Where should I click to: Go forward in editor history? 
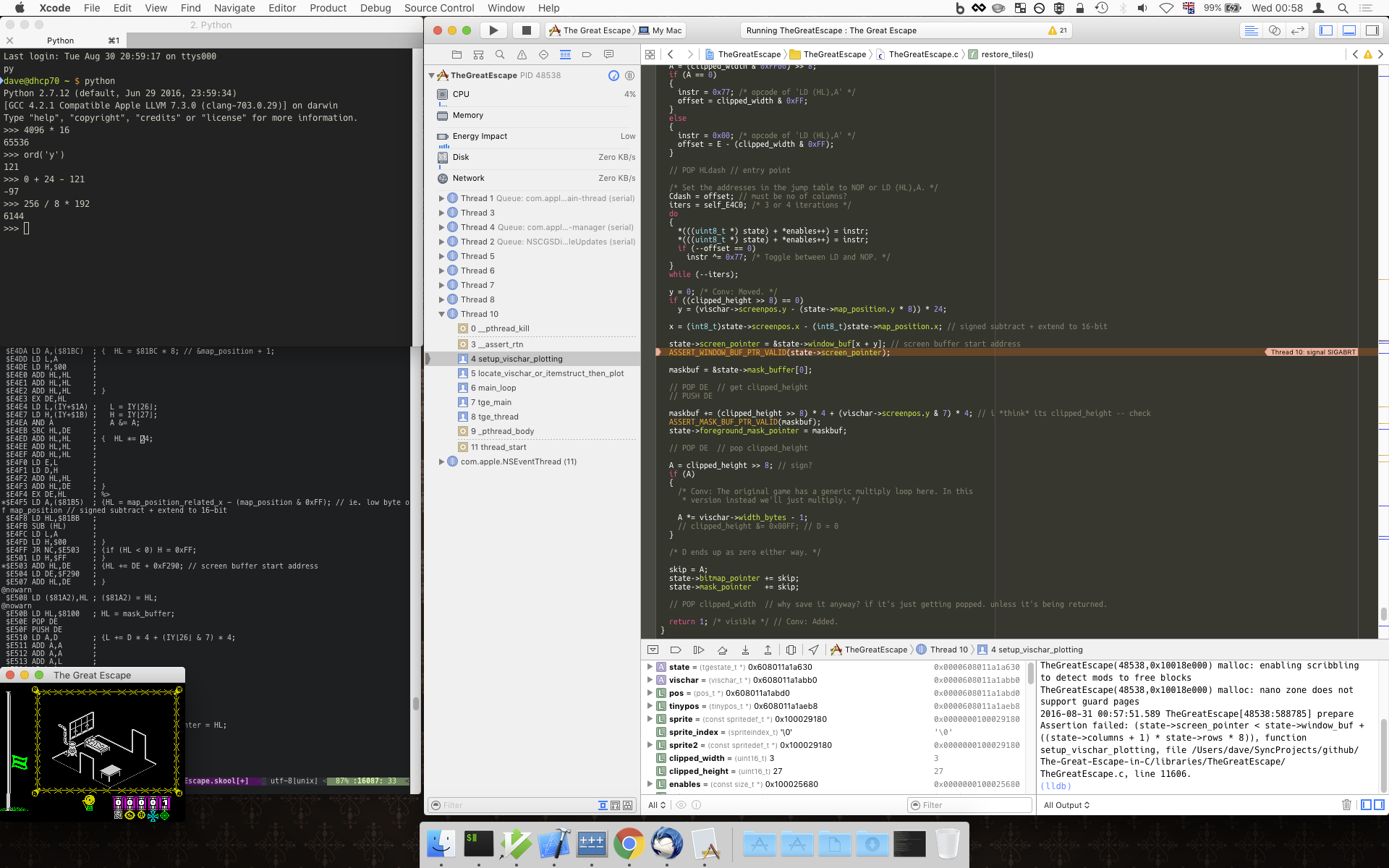[x=690, y=54]
